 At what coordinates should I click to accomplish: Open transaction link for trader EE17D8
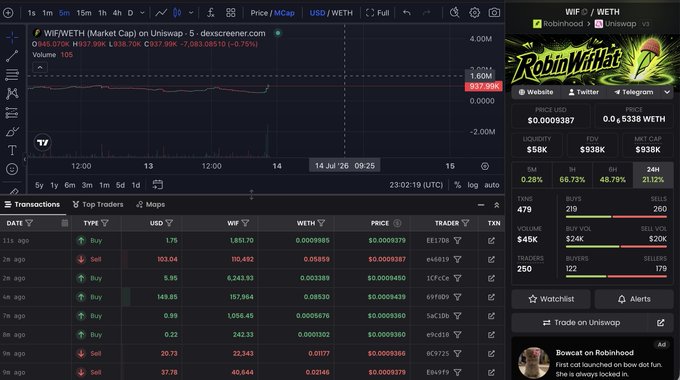[x=491, y=241]
